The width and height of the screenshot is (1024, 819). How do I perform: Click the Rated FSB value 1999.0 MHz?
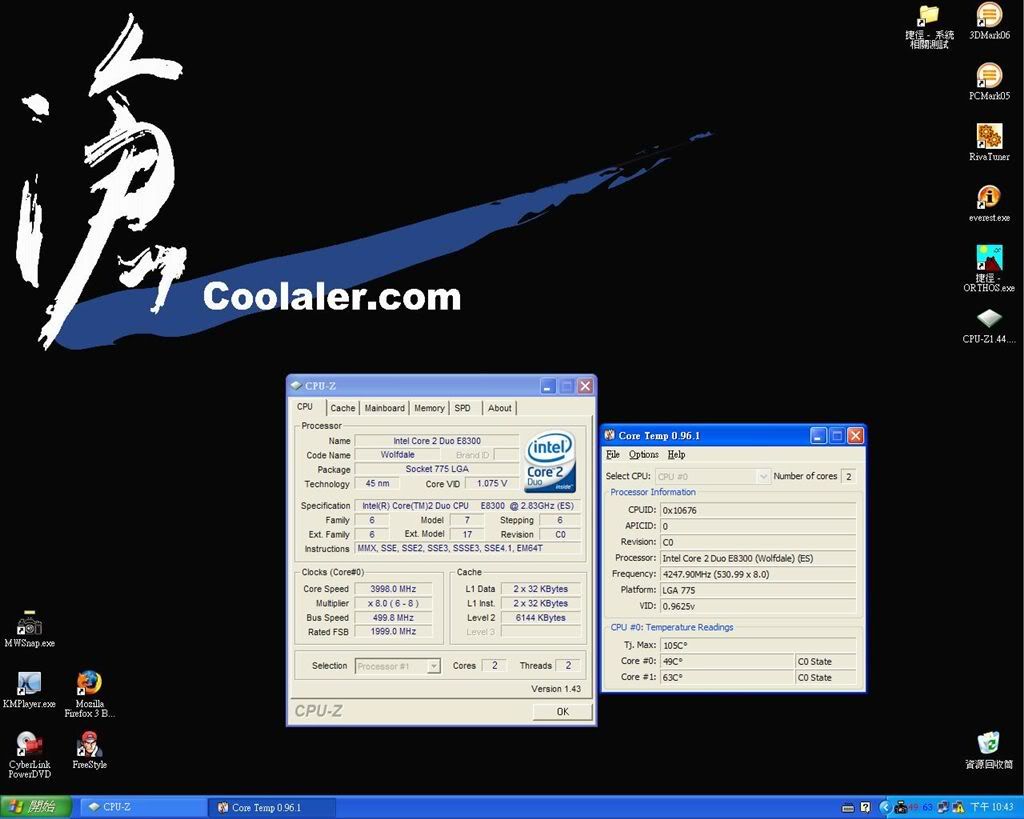393,632
